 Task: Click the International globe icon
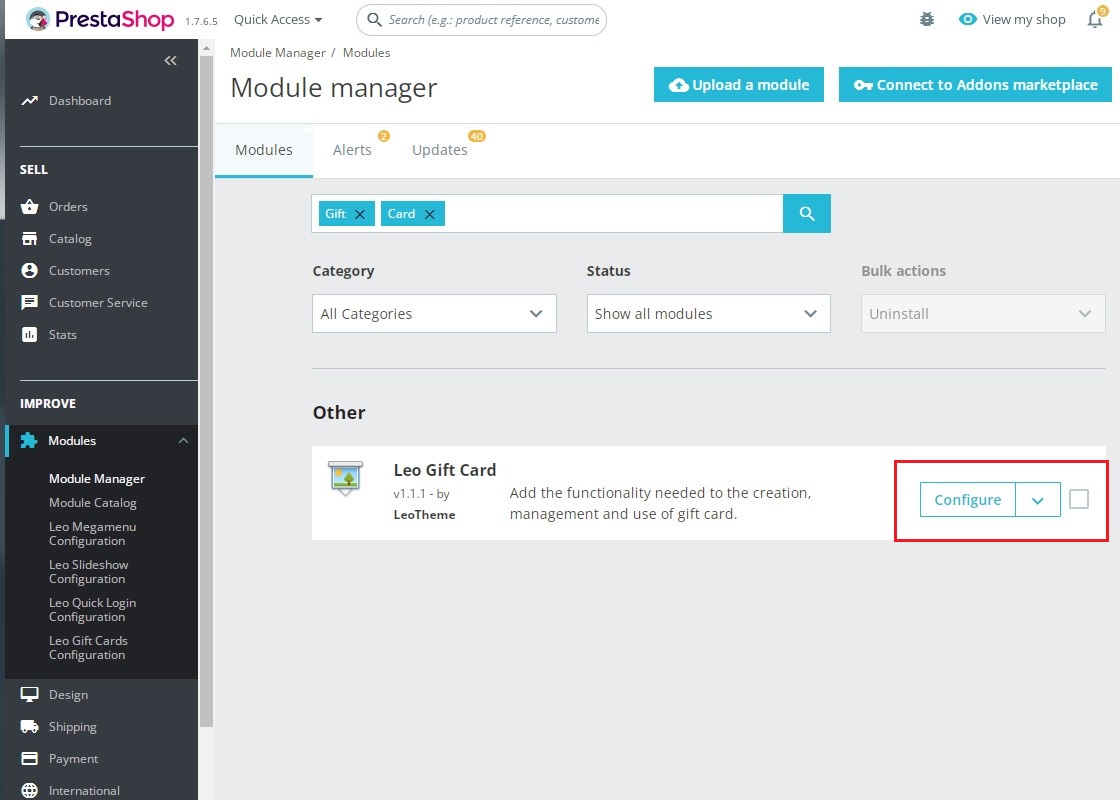(x=29, y=791)
